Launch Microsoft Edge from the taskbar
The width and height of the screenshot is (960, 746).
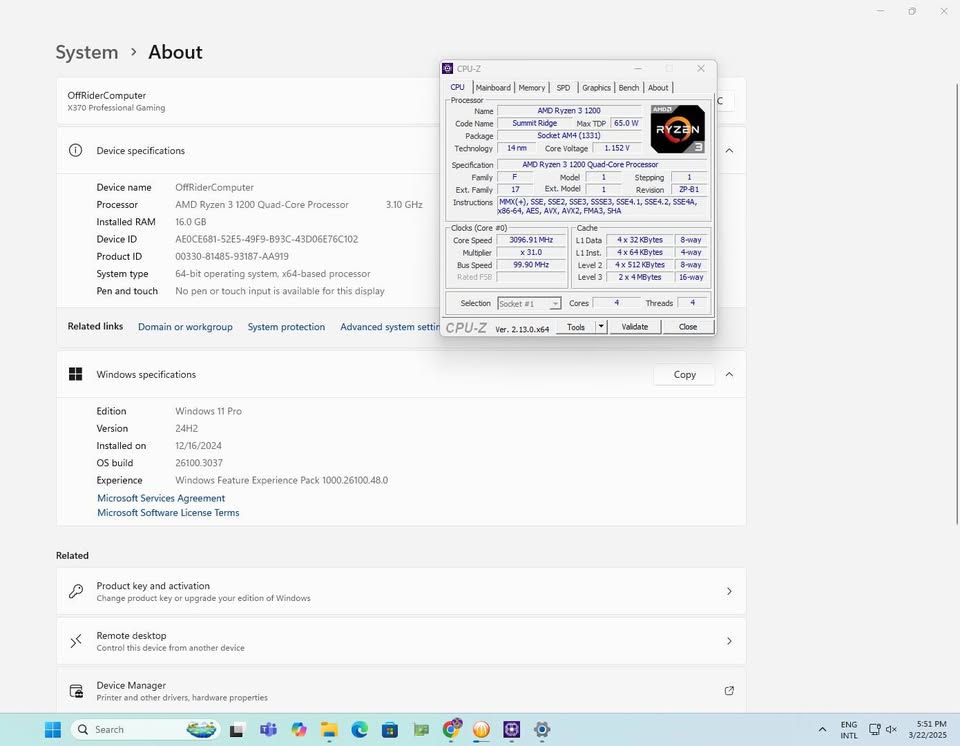coord(359,729)
